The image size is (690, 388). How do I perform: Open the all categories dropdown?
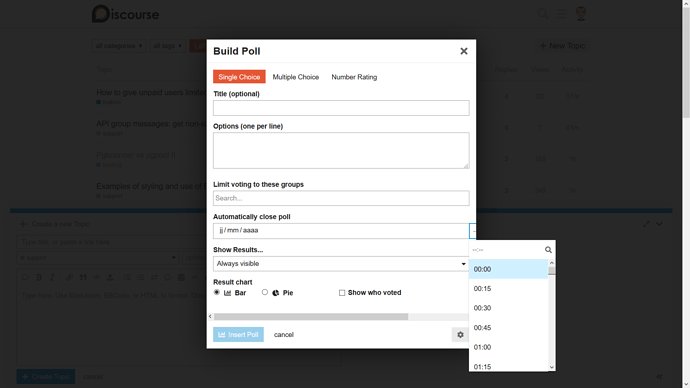point(119,46)
